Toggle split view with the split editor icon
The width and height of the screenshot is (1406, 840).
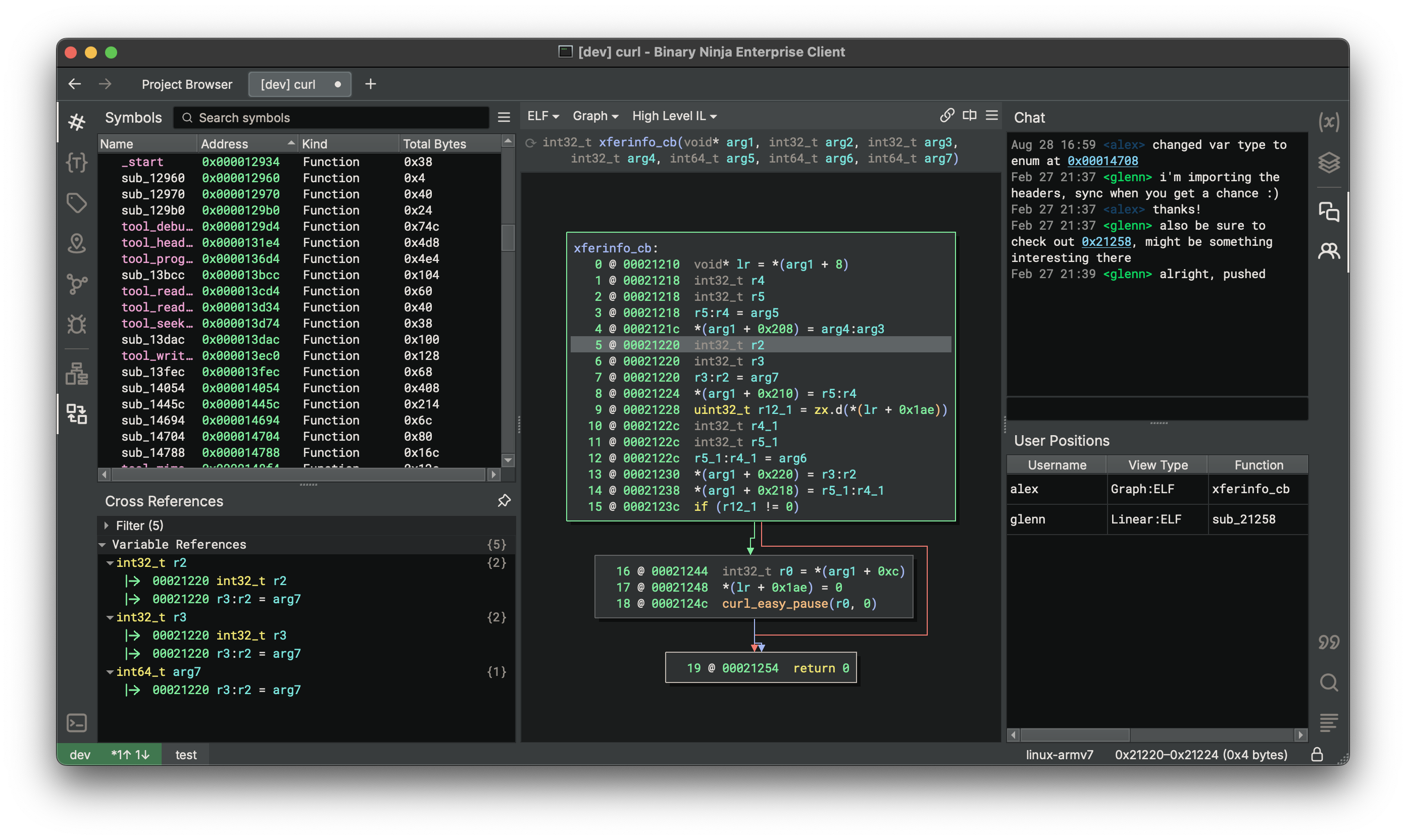[970, 115]
